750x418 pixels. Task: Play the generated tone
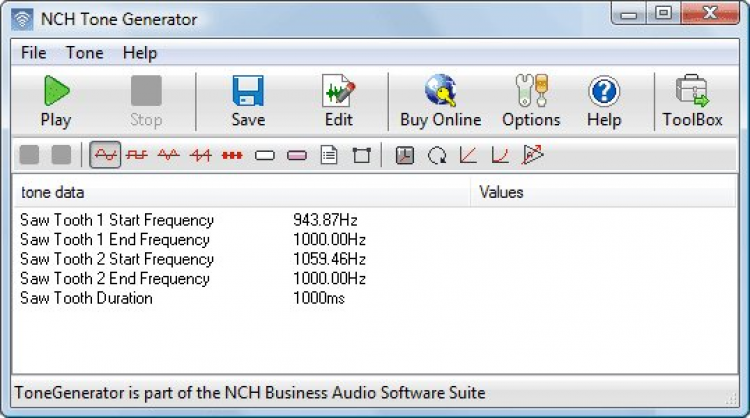(56, 101)
